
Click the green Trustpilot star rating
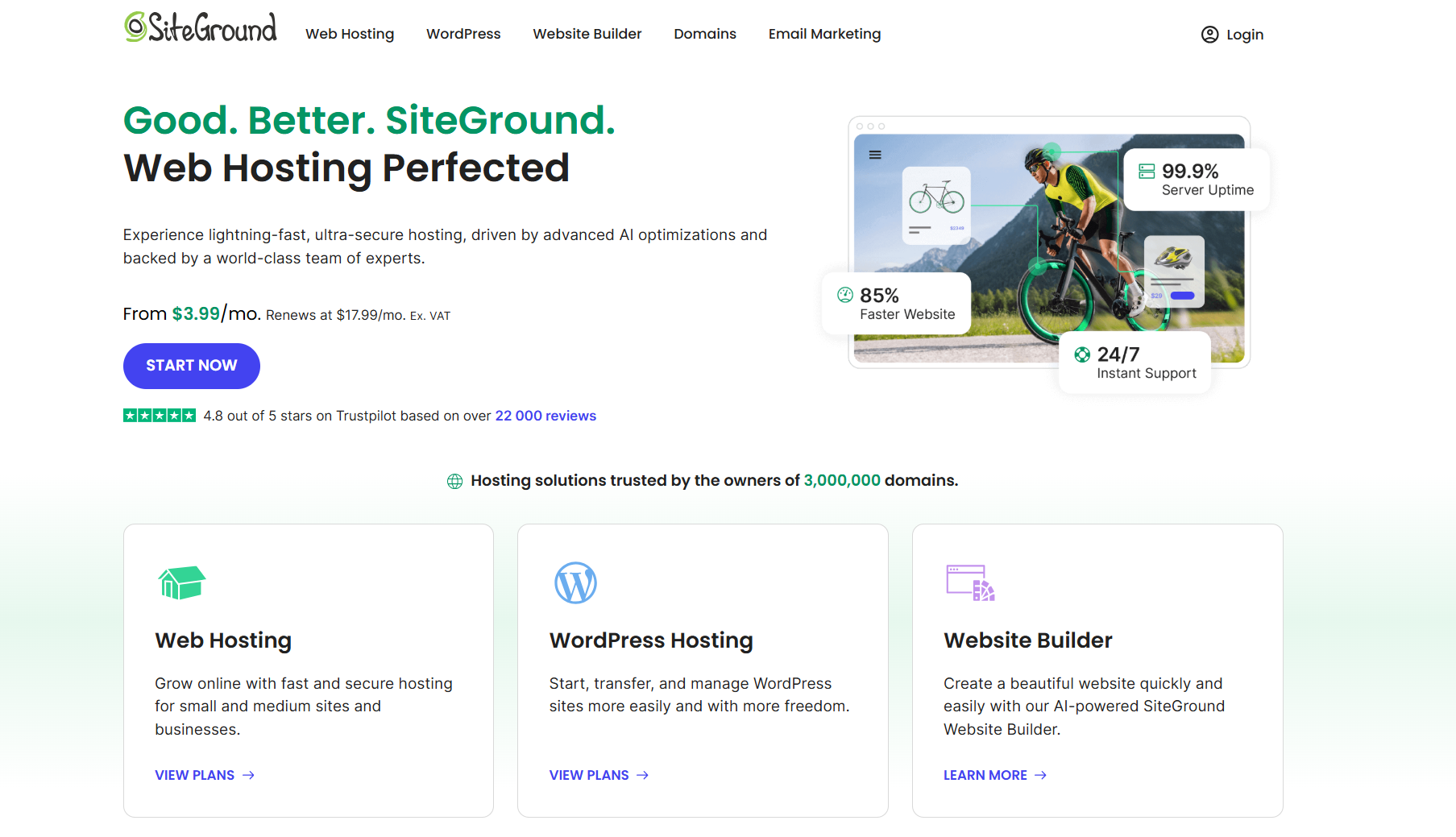coord(159,415)
